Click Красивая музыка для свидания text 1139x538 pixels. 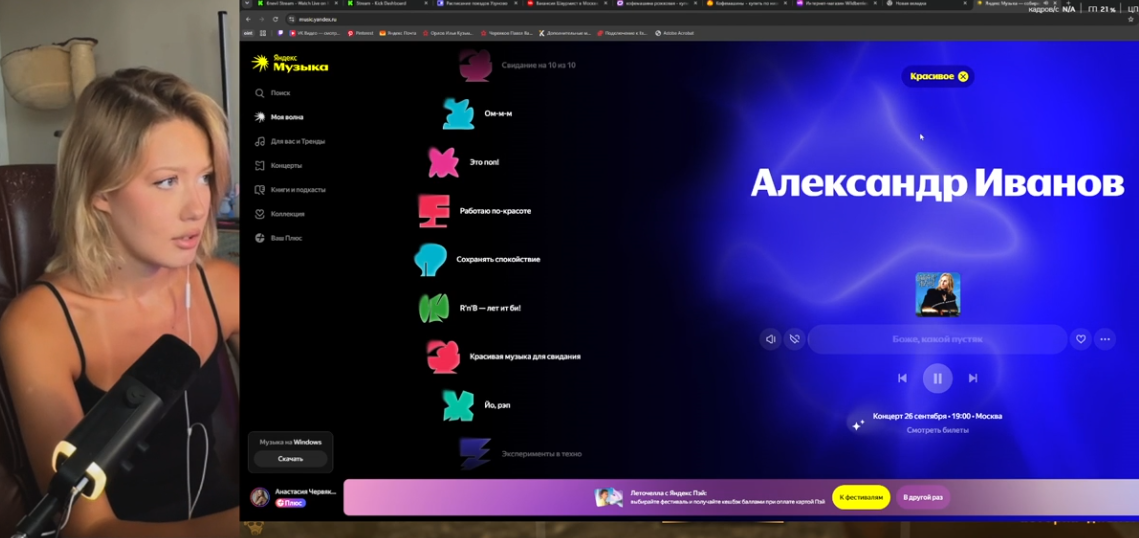(x=524, y=357)
